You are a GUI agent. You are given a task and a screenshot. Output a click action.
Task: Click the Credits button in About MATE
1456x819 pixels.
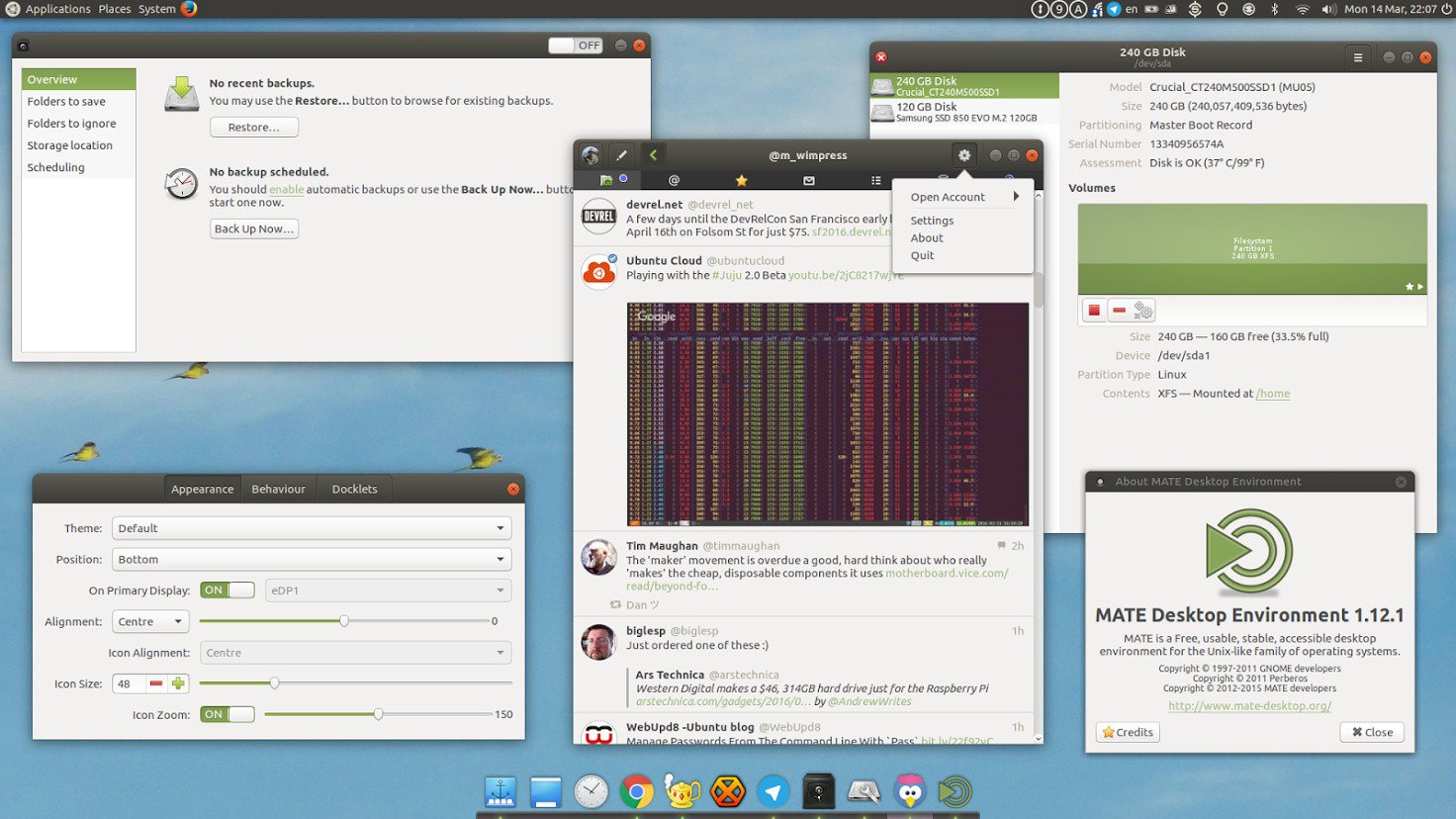click(x=1128, y=733)
